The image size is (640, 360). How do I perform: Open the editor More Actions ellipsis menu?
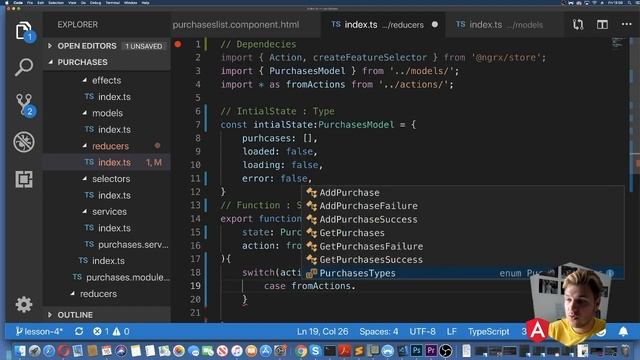[x=627, y=24]
